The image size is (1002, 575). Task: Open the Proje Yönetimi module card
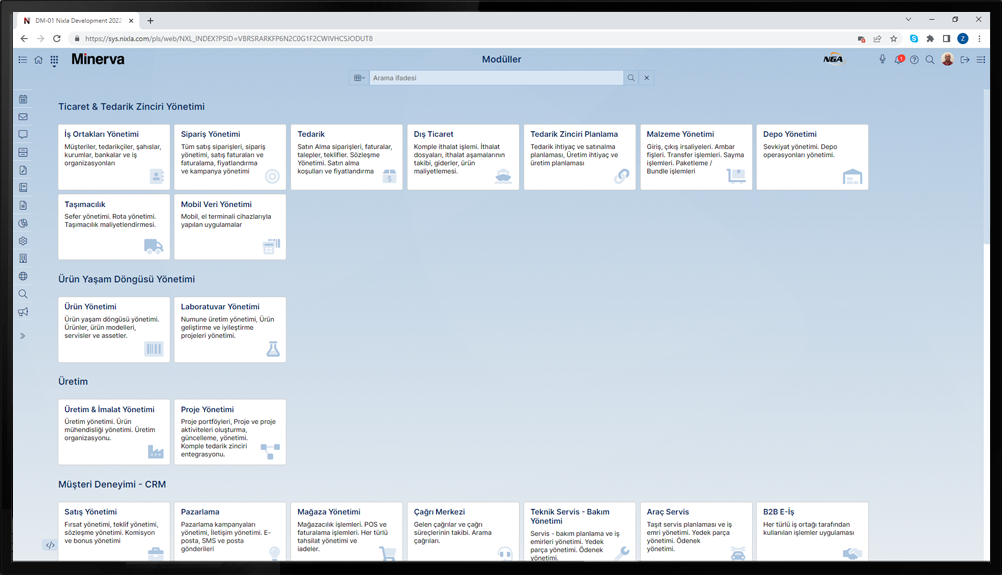click(230, 432)
